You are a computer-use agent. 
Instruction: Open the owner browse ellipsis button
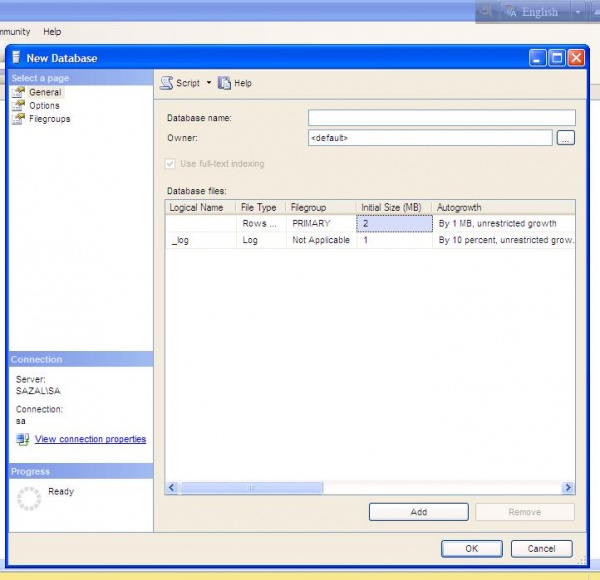click(566, 138)
